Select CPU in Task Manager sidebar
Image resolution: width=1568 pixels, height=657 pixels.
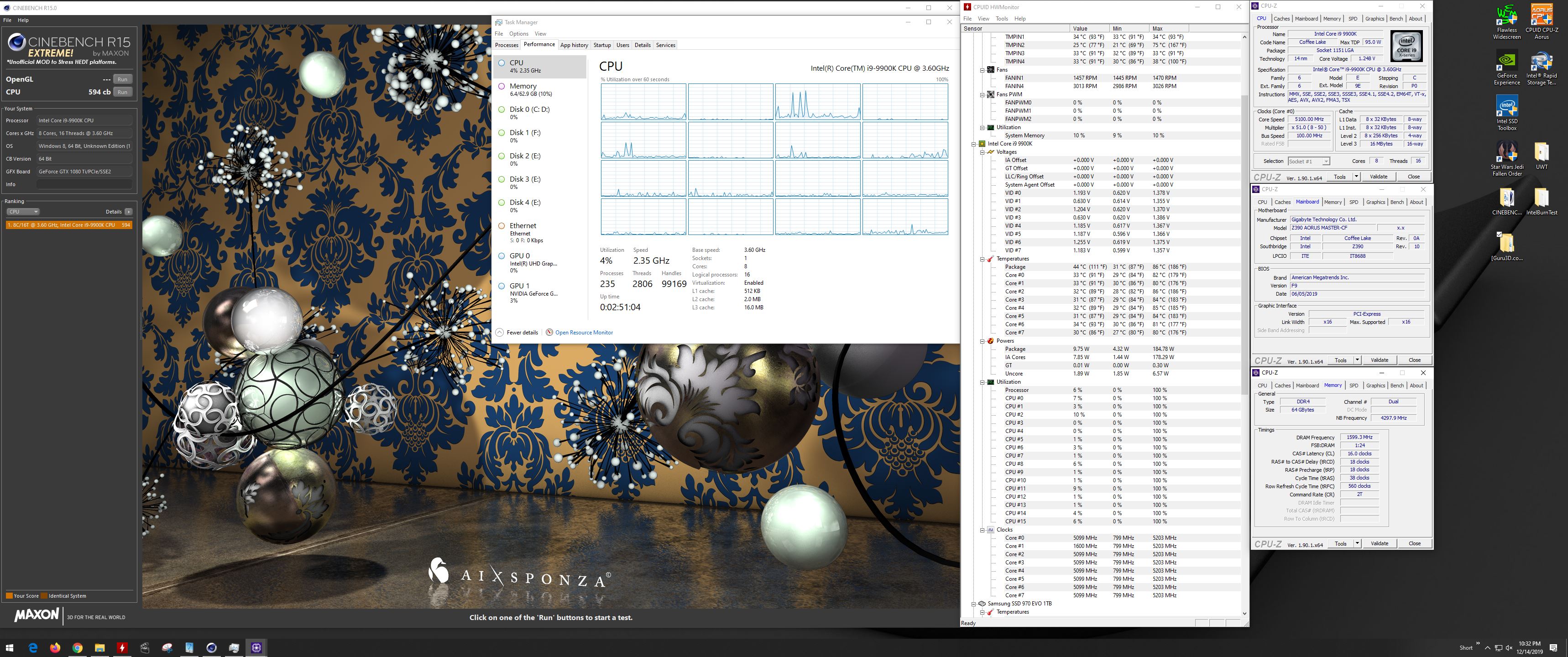(x=540, y=66)
